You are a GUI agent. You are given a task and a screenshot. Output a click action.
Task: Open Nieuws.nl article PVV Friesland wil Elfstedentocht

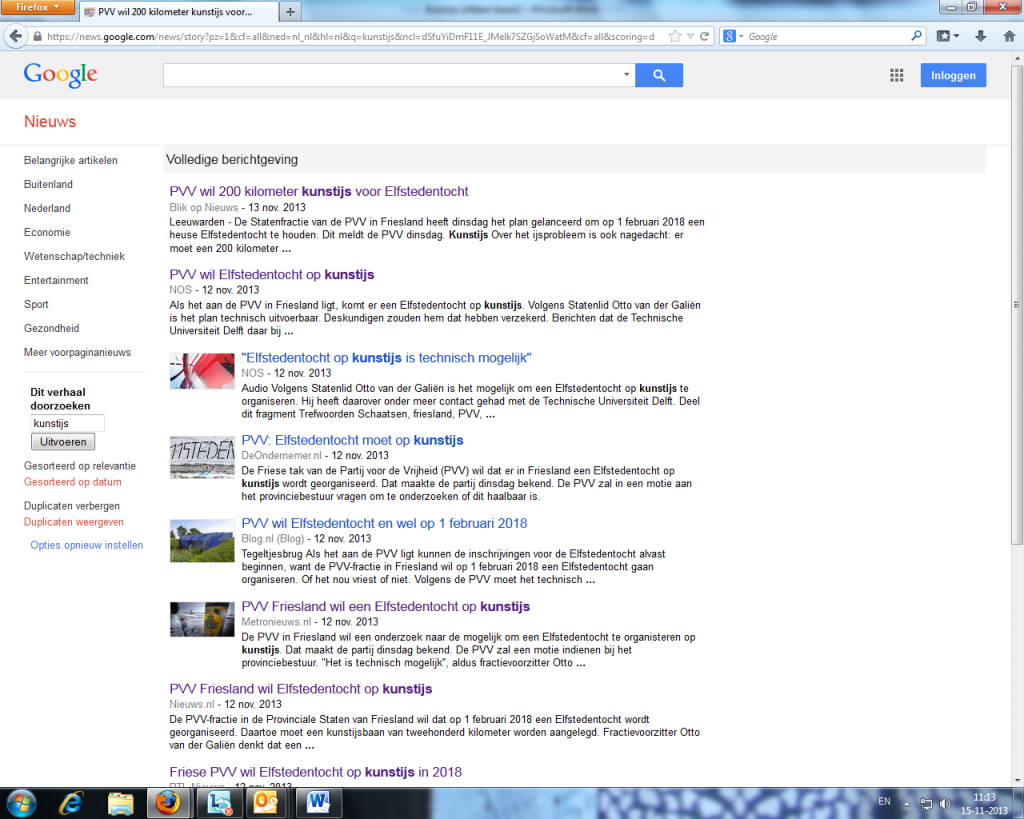[x=300, y=689]
